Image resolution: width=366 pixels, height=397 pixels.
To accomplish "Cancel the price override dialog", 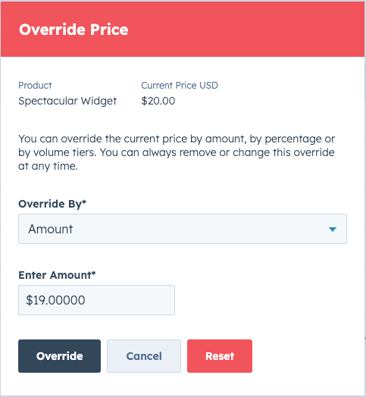I will click(x=144, y=356).
